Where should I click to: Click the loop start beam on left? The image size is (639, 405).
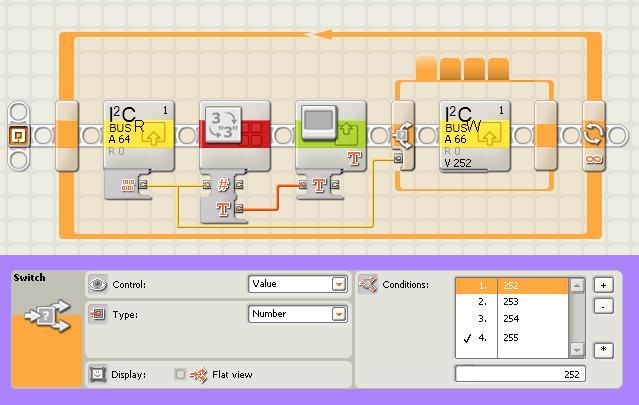coord(67,136)
